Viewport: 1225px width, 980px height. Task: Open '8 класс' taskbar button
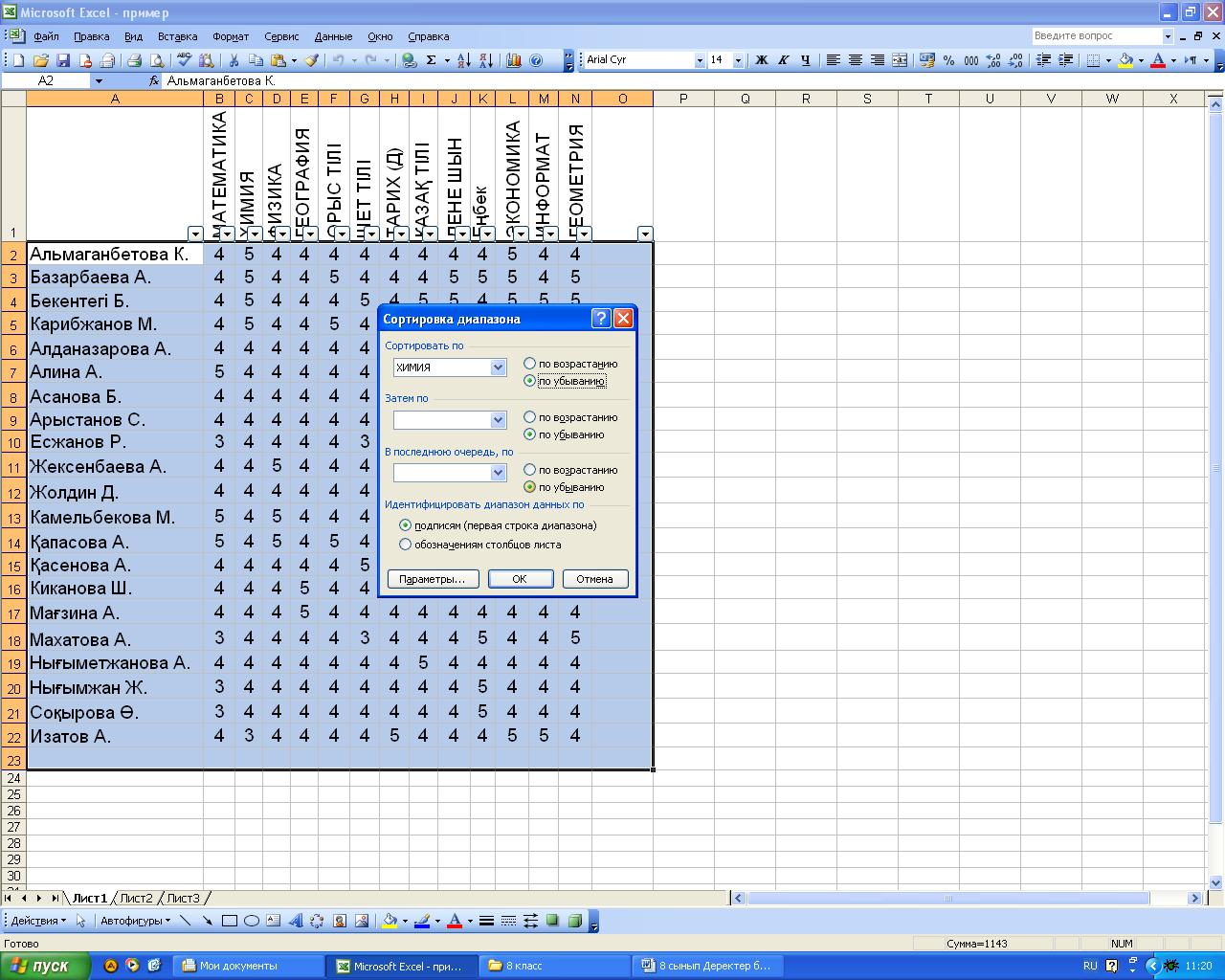[x=556, y=966]
